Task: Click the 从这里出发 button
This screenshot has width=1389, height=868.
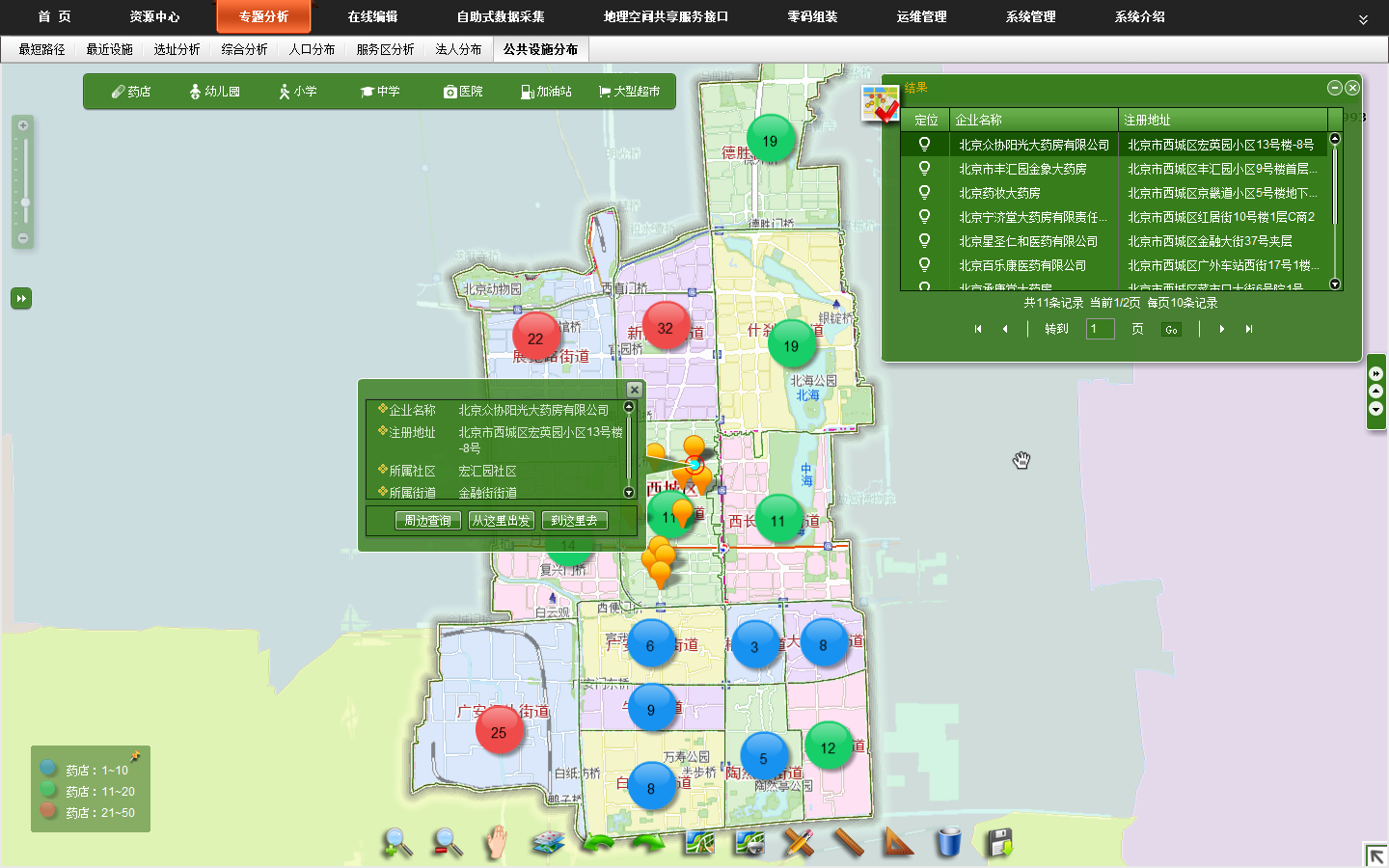Action: (501, 521)
